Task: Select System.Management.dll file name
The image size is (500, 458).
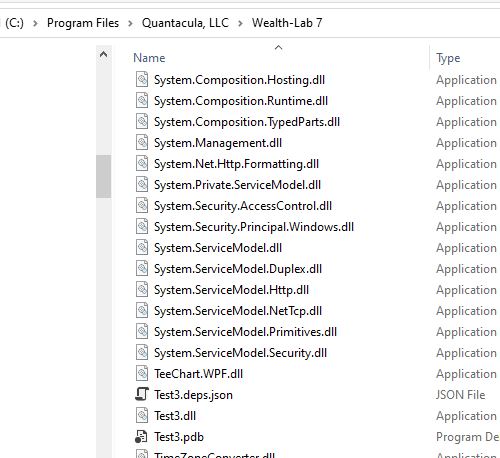Action: (218, 143)
